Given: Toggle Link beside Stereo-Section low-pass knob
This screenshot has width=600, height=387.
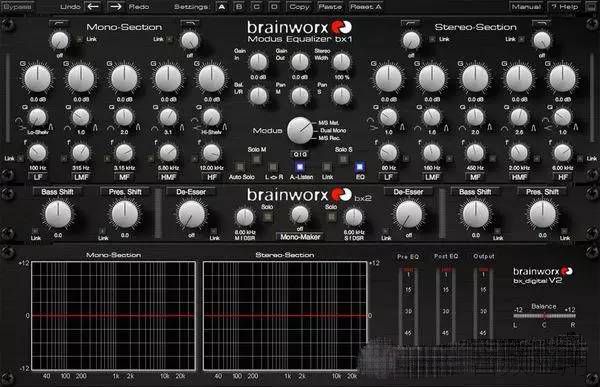Looking at the screenshot, I should [x=522, y=39].
